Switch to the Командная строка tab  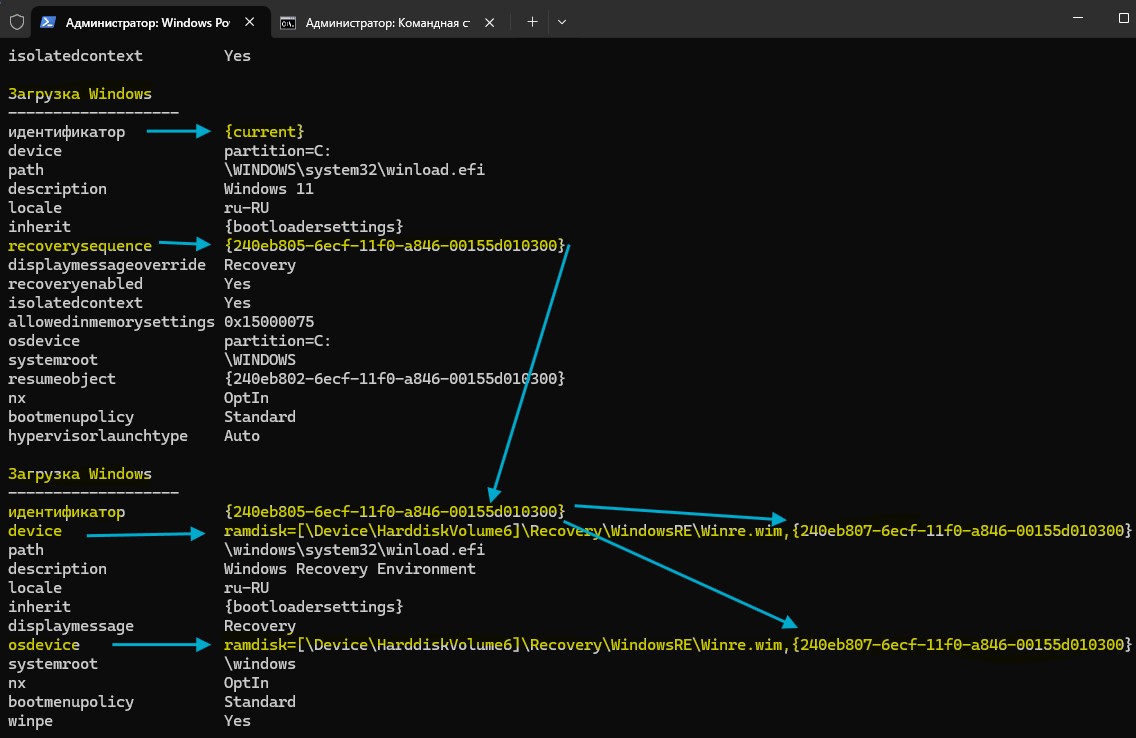388,22
